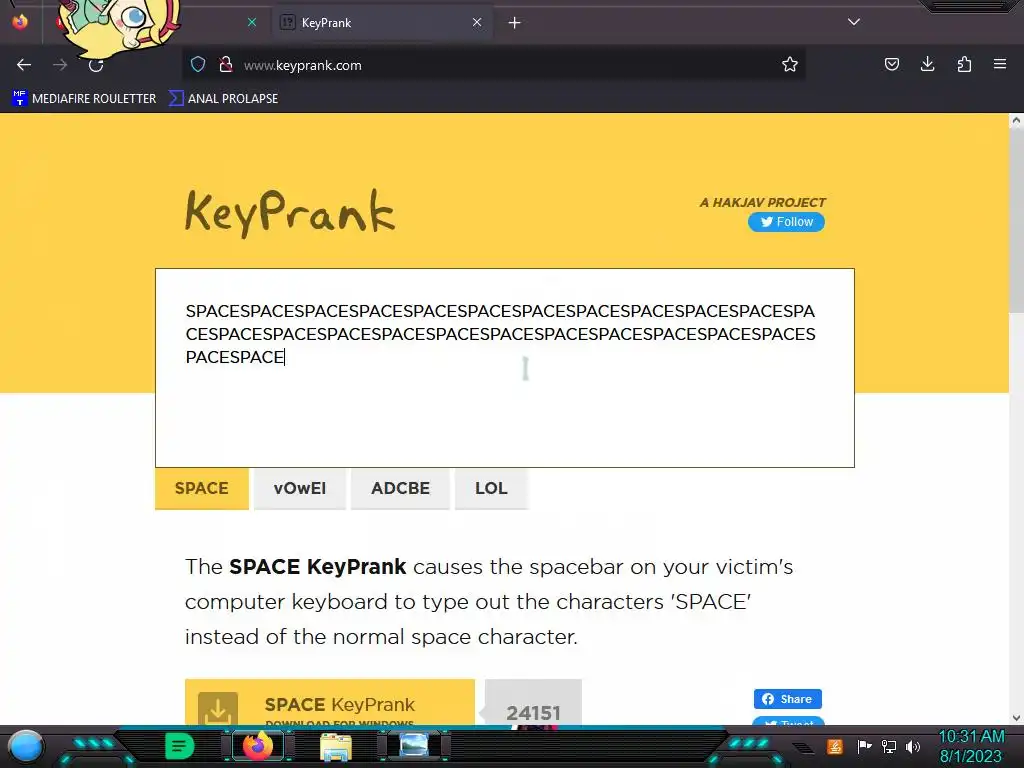Save page to Pocket
1024x768 pixels.
[x=891, y=64]
